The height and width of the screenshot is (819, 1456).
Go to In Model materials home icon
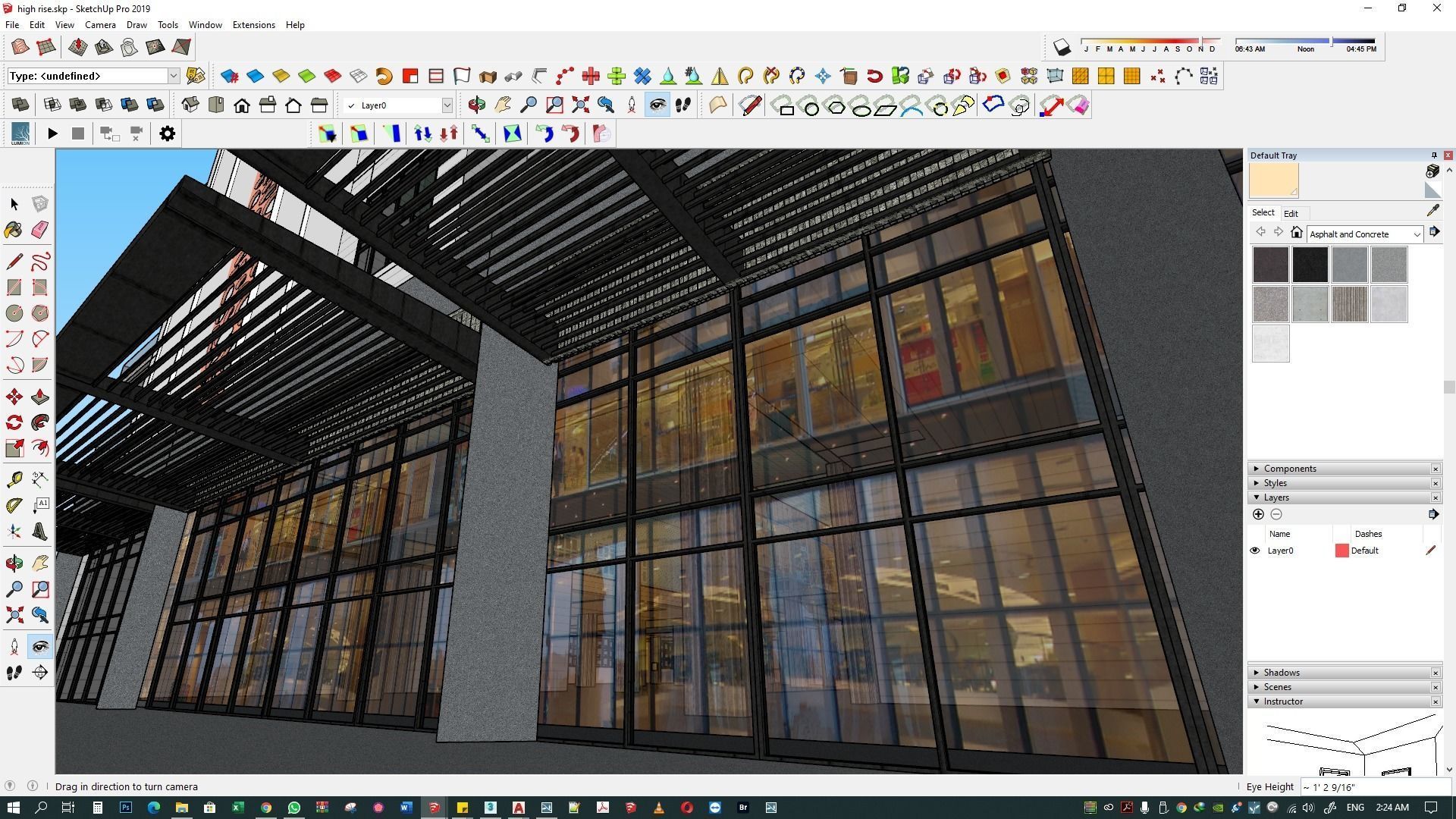(1296, 233)
